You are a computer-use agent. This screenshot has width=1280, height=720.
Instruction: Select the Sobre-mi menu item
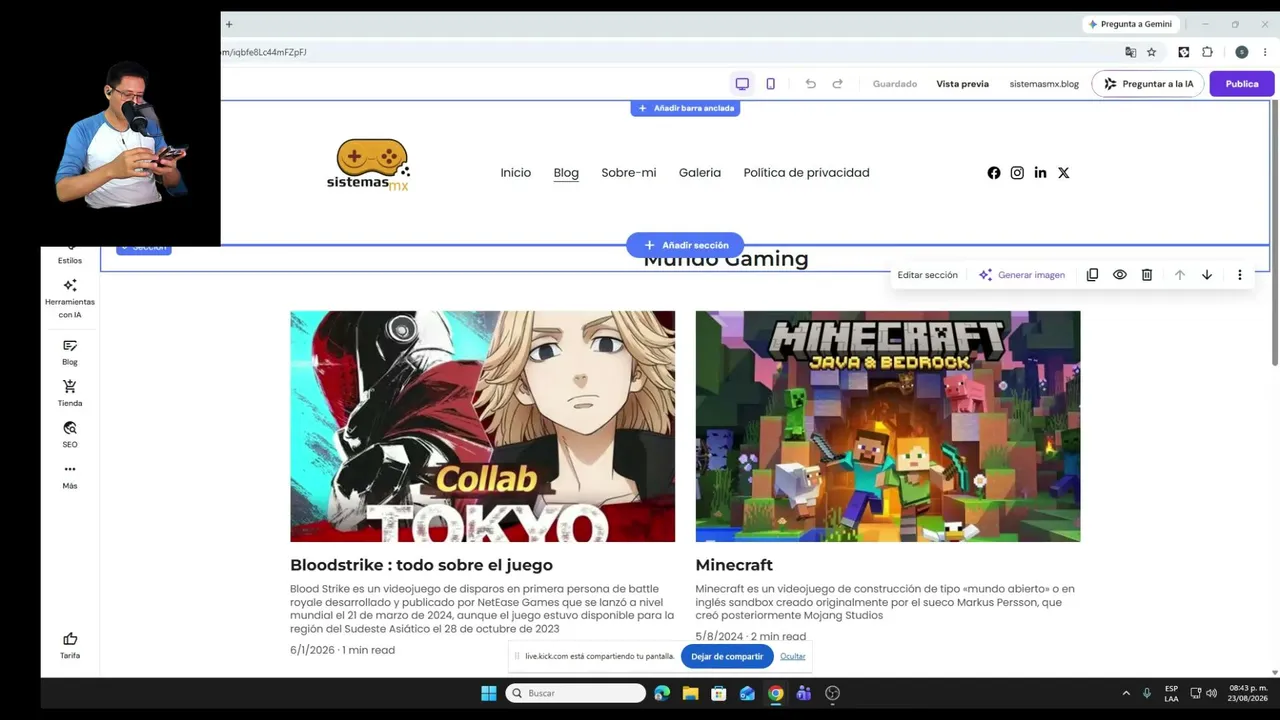tap(629, 173)
